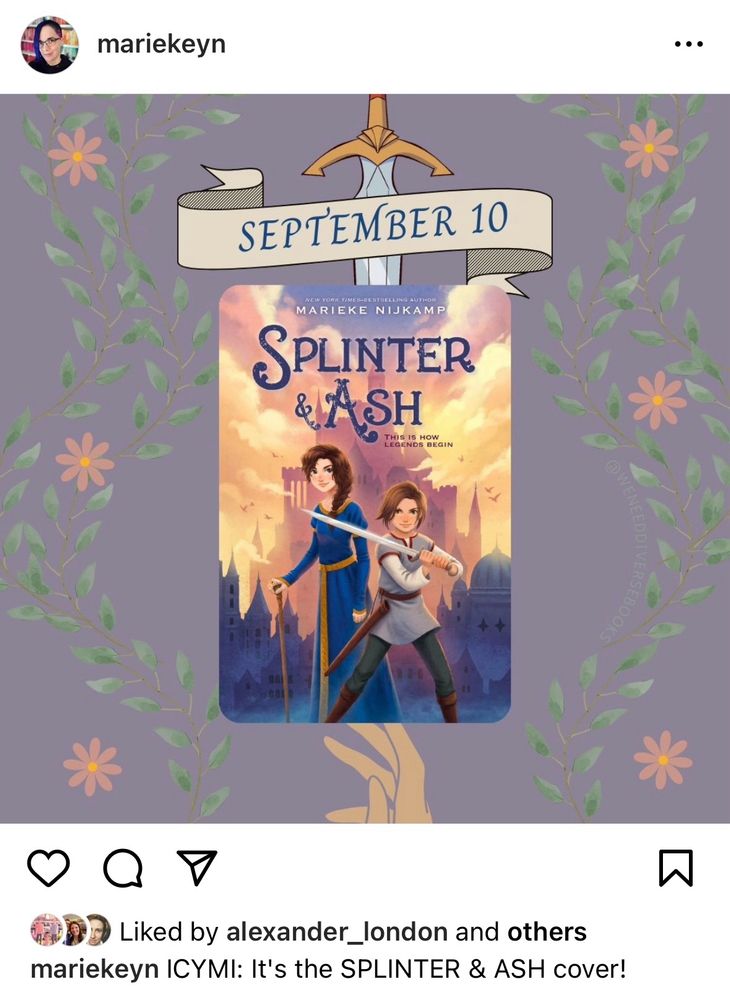
Task: Tap mariekeyn username in the caption
Action: click(94, 969)
